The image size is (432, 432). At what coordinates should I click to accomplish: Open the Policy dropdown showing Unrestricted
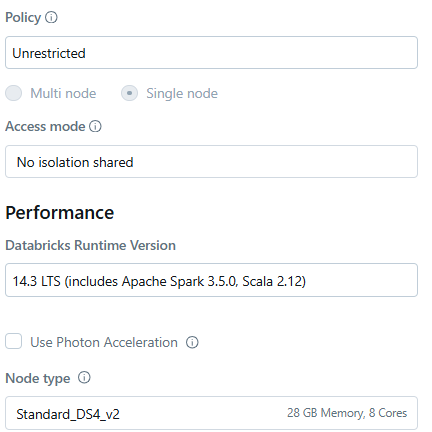tap(211, 53)
